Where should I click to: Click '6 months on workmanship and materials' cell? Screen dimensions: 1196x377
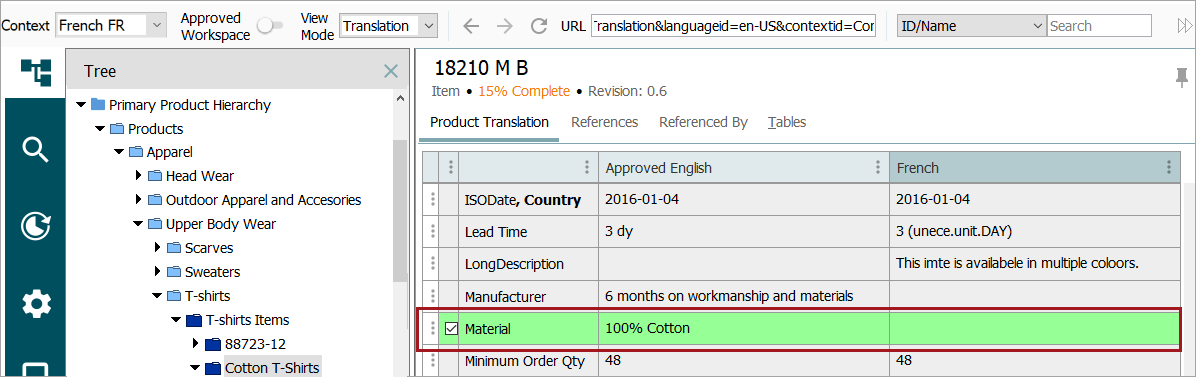[x=744, y=296]
